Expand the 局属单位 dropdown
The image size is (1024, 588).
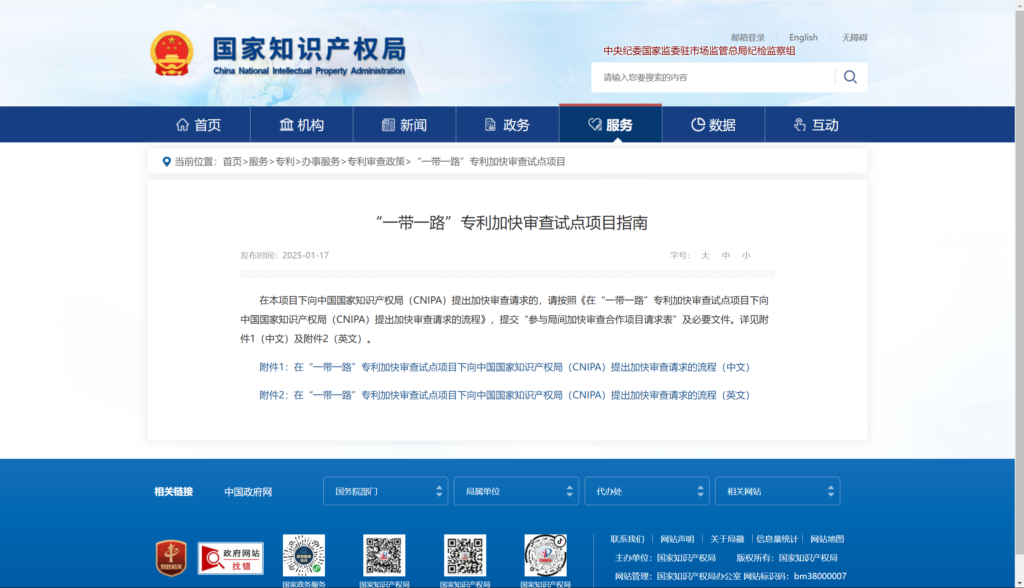tap(516, 491)
